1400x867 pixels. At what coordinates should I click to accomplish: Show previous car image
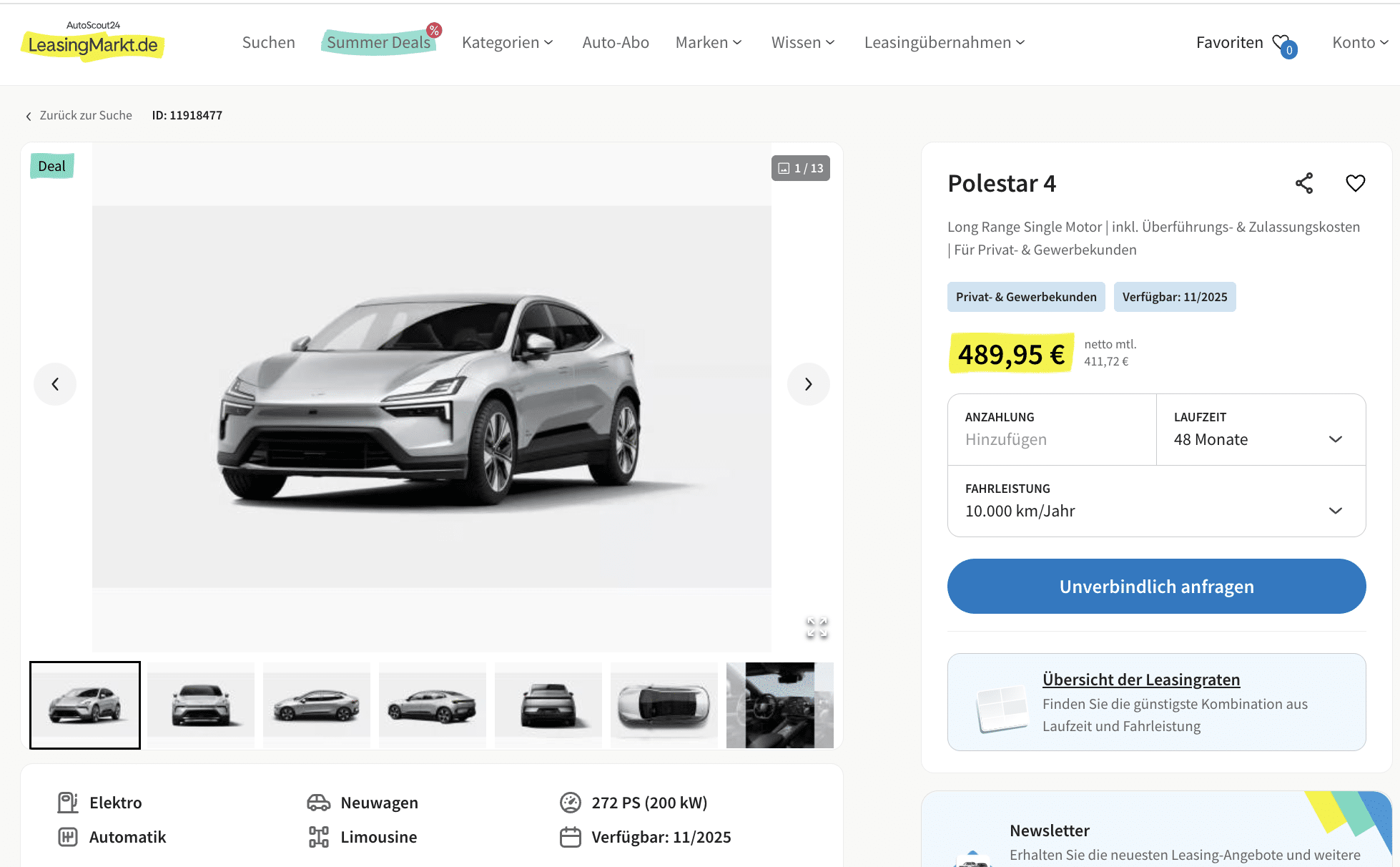pyautogui.click(x=55, y=384)
